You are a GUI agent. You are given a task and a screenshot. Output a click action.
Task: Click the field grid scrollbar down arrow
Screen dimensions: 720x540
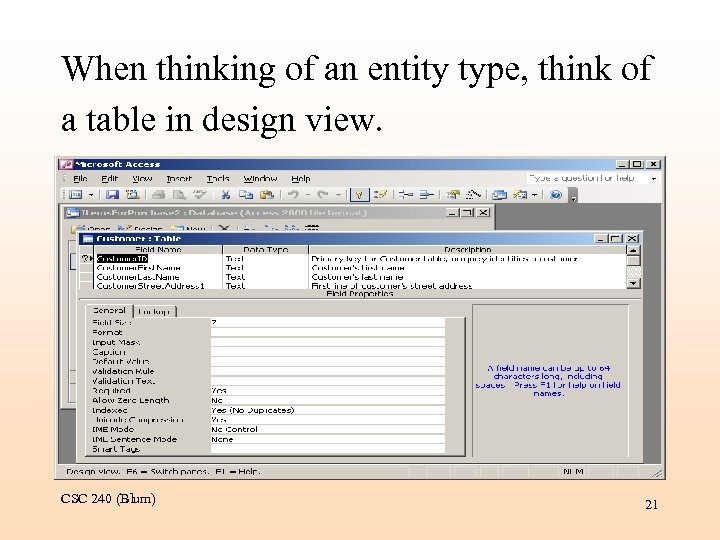pos(633,283)
